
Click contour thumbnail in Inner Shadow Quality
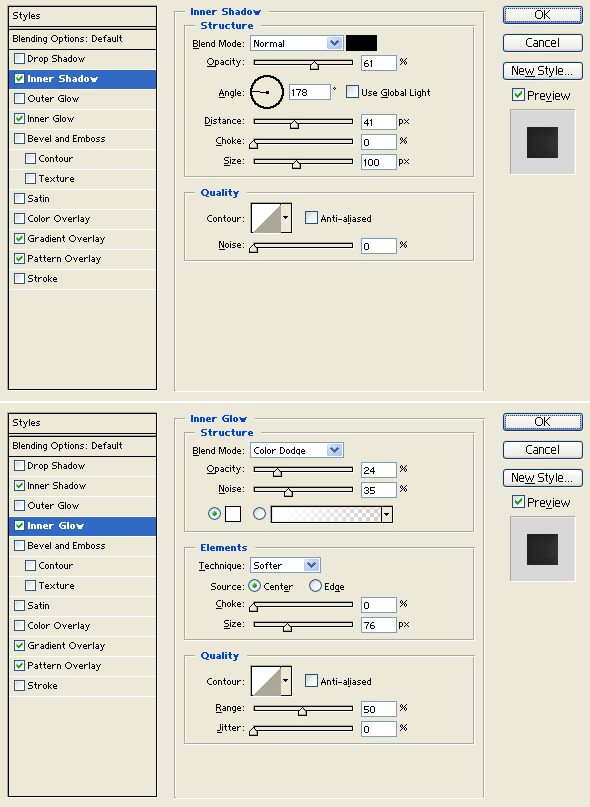point(266,218)
